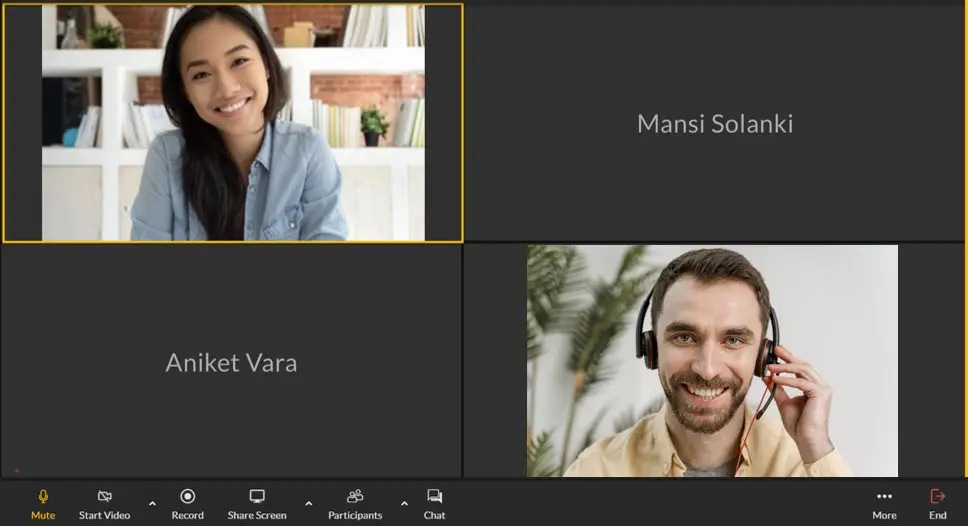
Task: Mute the microphone with the Mute icon
Action: pos(43,496)
